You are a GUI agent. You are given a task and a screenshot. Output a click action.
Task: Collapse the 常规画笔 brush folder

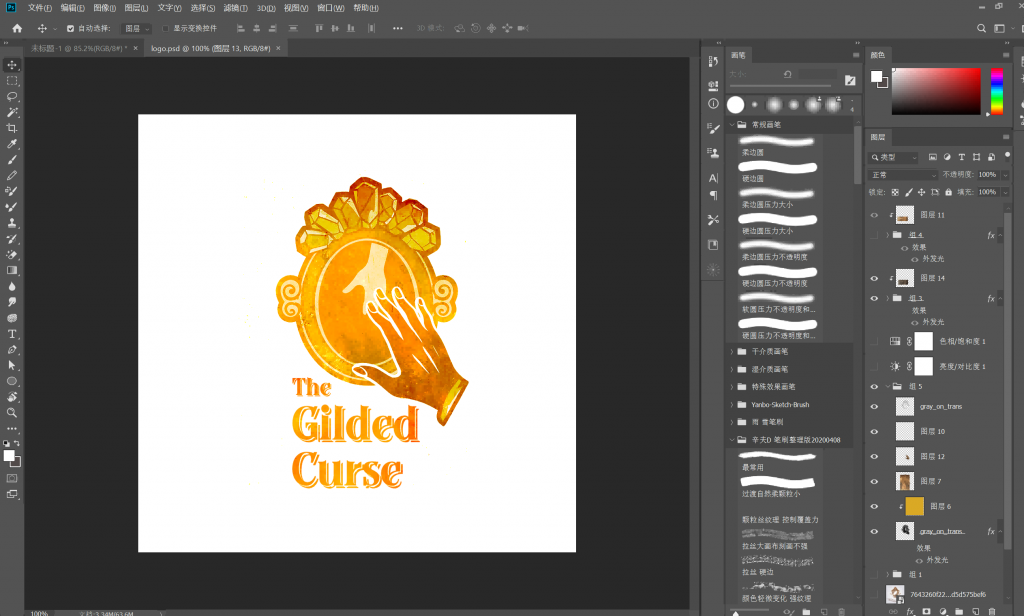pyautogui.click(x=732, y=124)
